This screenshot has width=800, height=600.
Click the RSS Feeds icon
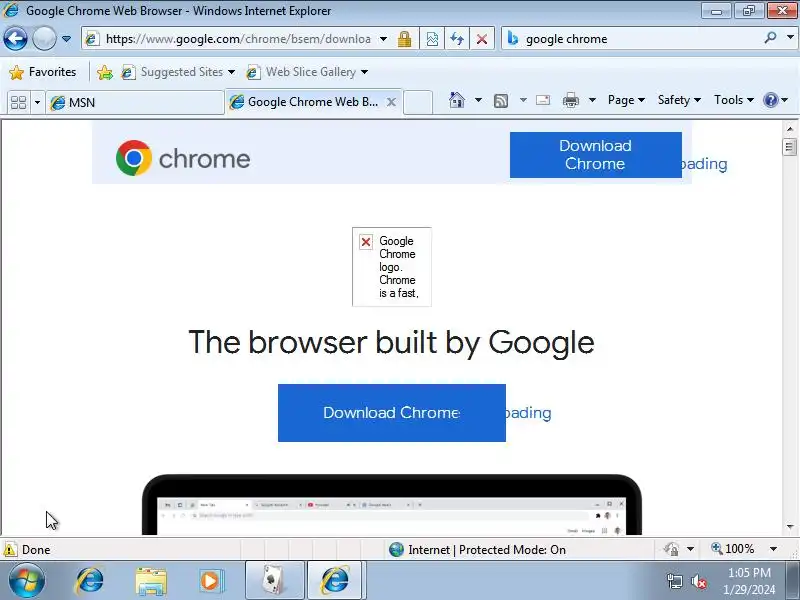(x=501, y=101)
